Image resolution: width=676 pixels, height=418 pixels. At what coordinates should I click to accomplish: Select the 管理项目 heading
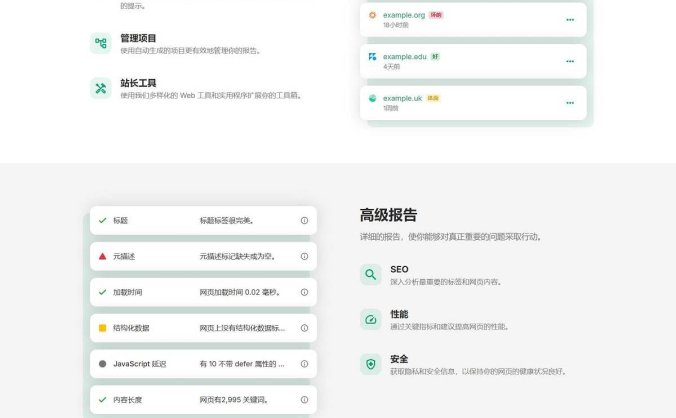(138, 38)
